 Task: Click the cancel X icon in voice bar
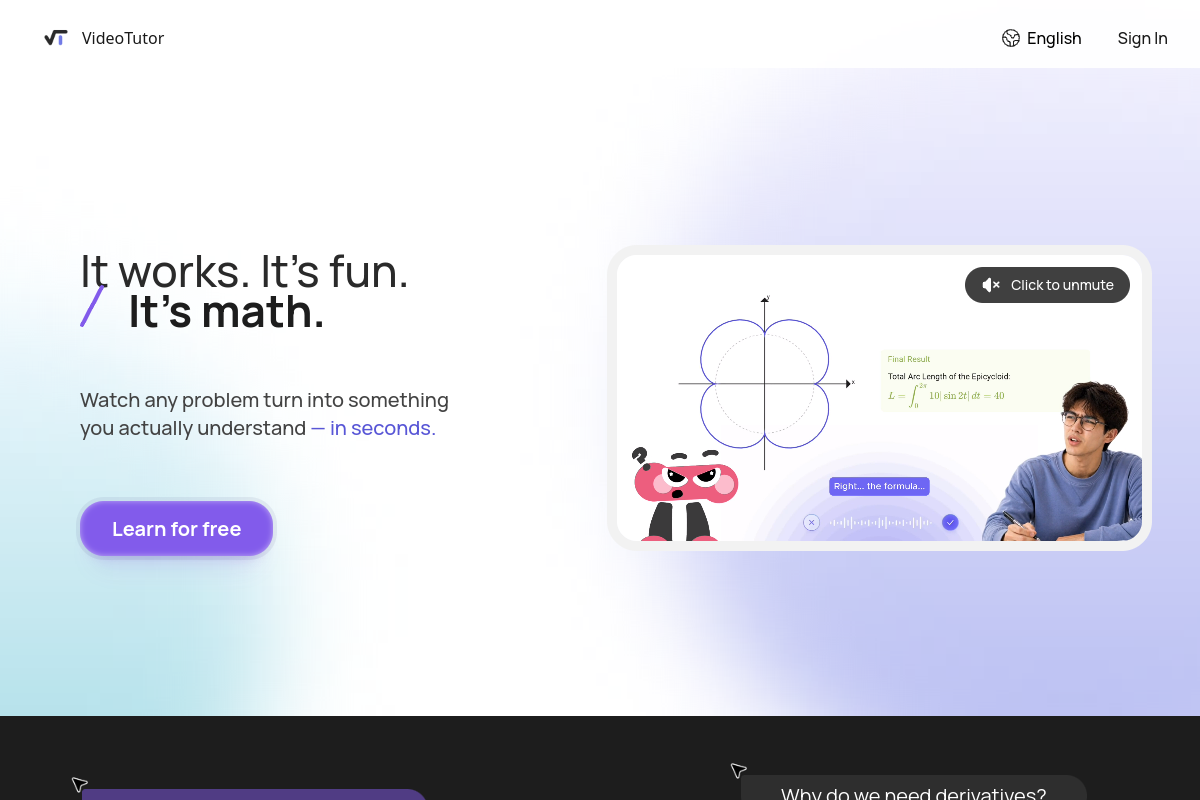click(x=811, y=522)
